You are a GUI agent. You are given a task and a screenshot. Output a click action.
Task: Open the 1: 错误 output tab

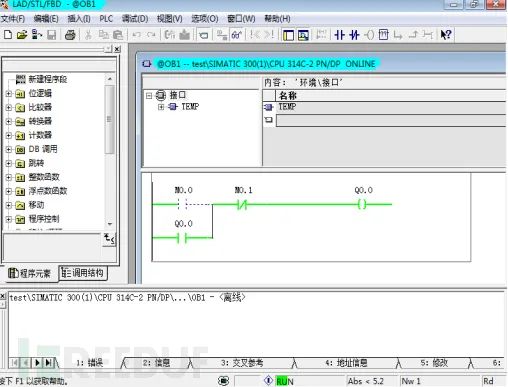(90, 363)
